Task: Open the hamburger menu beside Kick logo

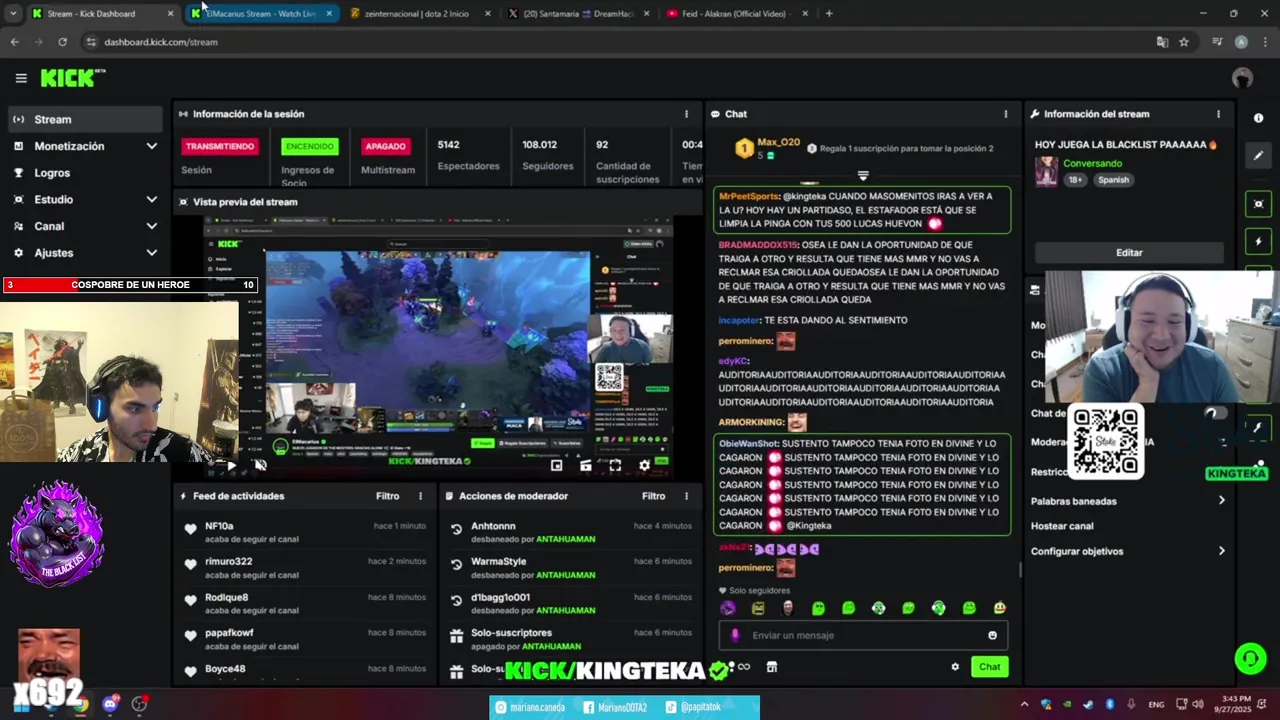Action: pyautogui.click(x=21, y=78)
